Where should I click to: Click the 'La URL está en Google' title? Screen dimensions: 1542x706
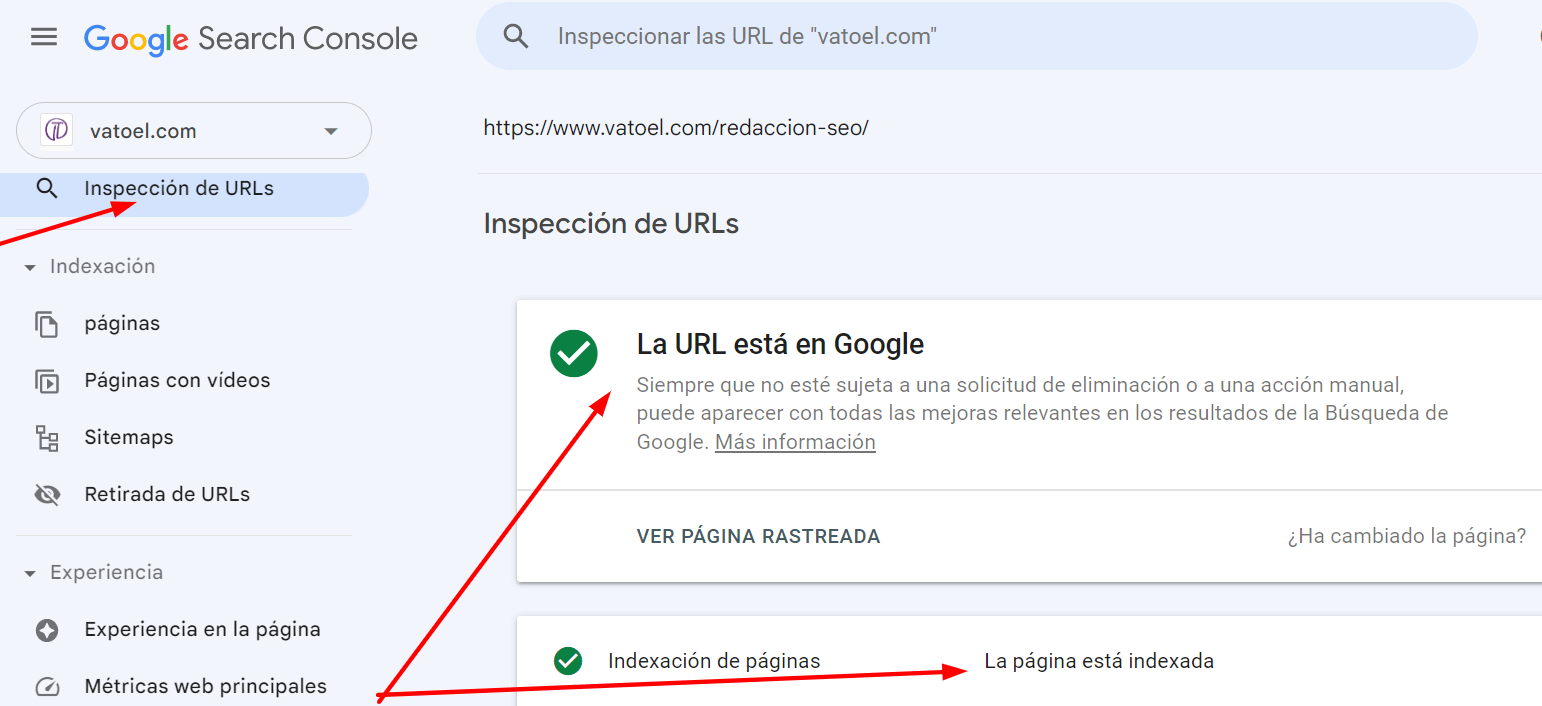click(x=780, y=344)
